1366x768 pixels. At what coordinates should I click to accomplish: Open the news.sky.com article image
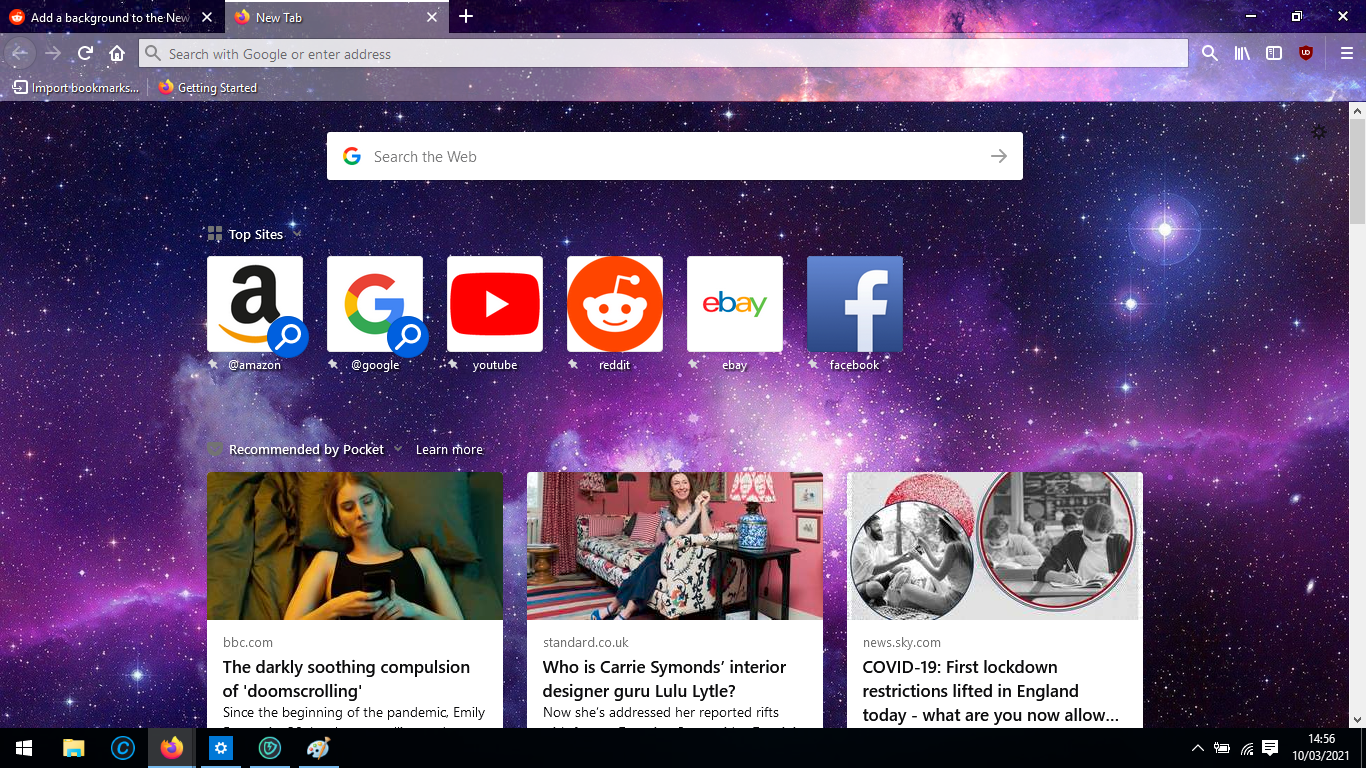995,546
